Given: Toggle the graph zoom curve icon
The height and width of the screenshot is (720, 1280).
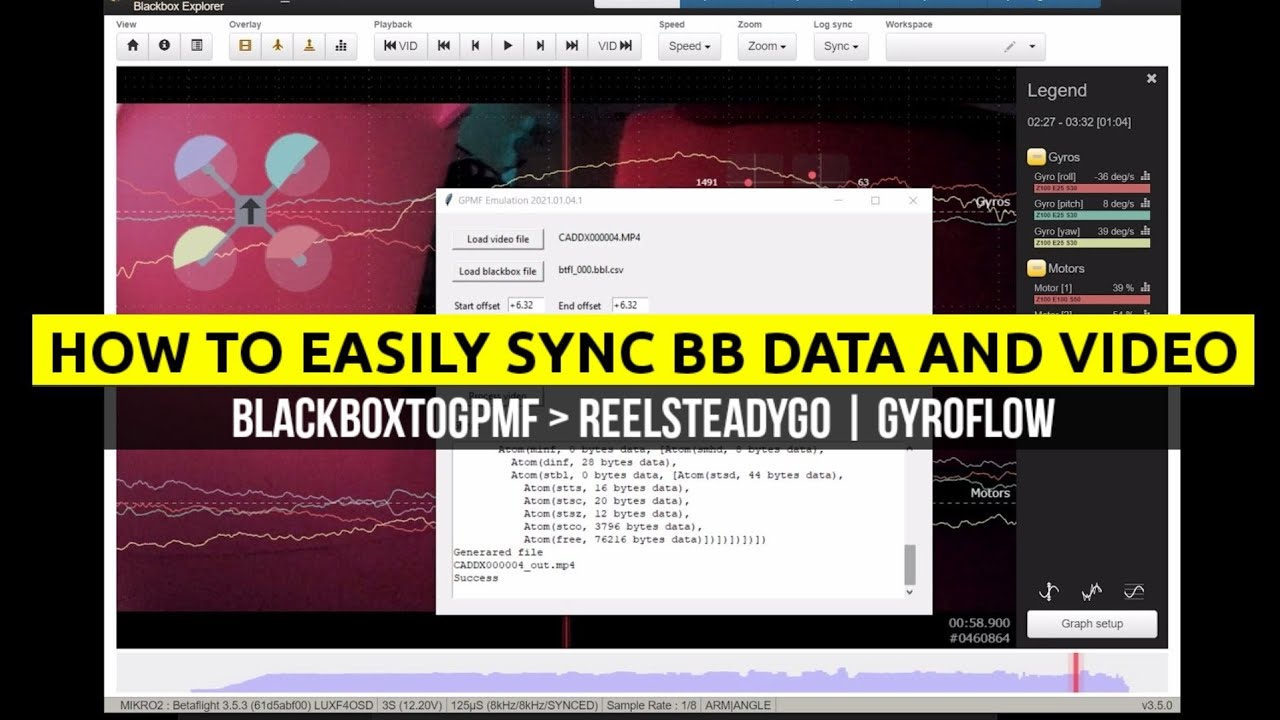Looking at the screenshot, I should (1049, 592).
